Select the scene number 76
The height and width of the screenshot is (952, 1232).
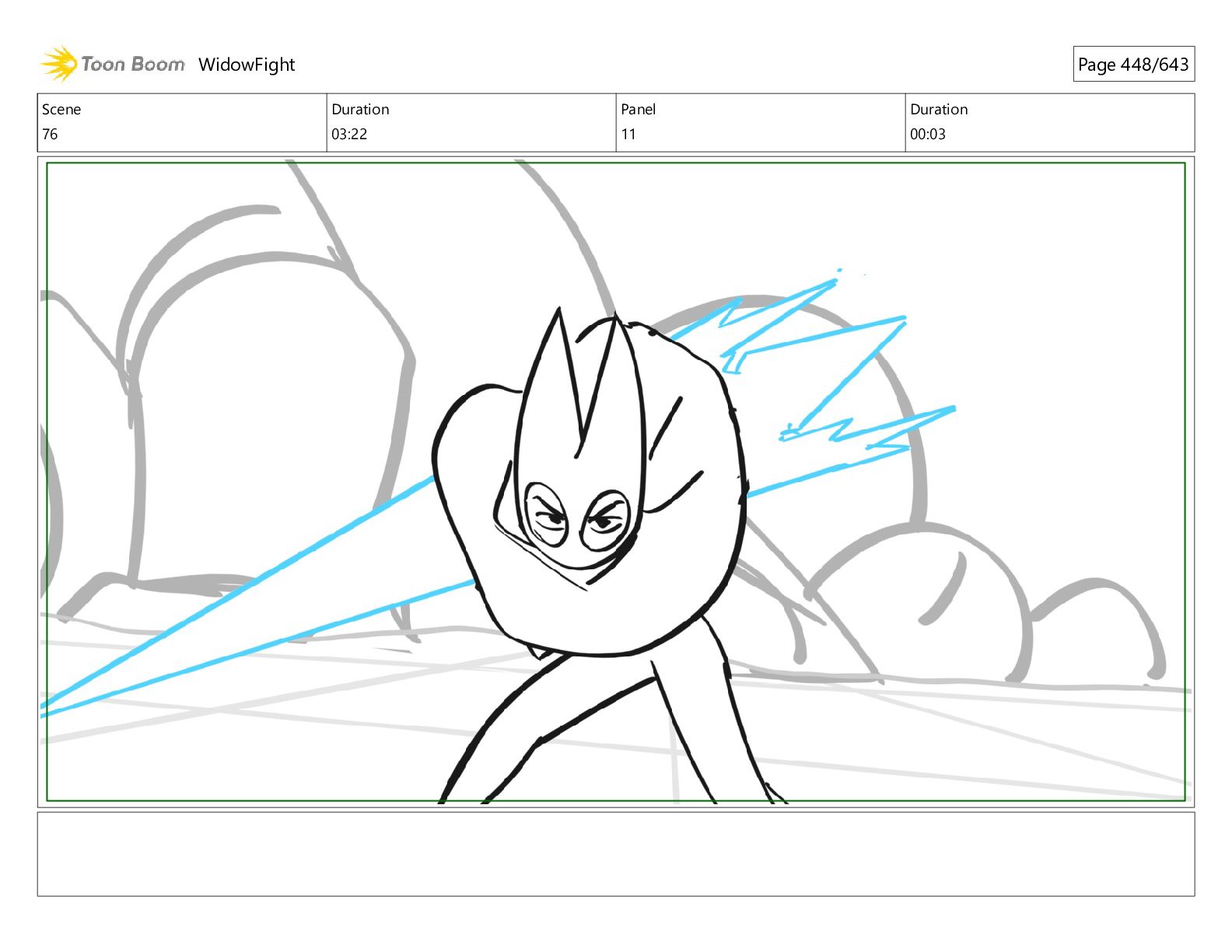tap(50, 135)
